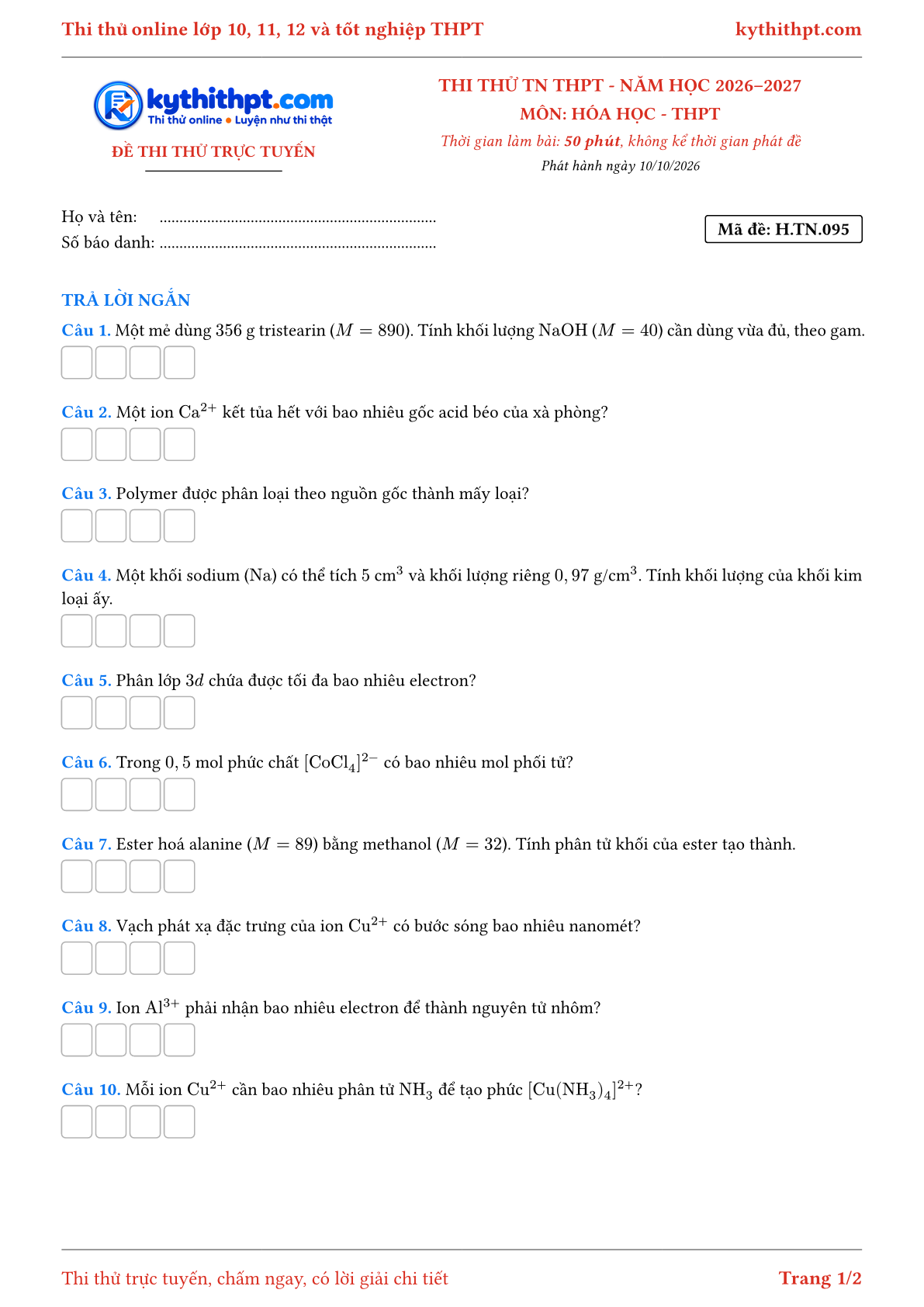This screenshot has width=924, height=1307.
Task: Select the last answer box of Câu 1
Action: pyautogui.click(x=179, y=362)
